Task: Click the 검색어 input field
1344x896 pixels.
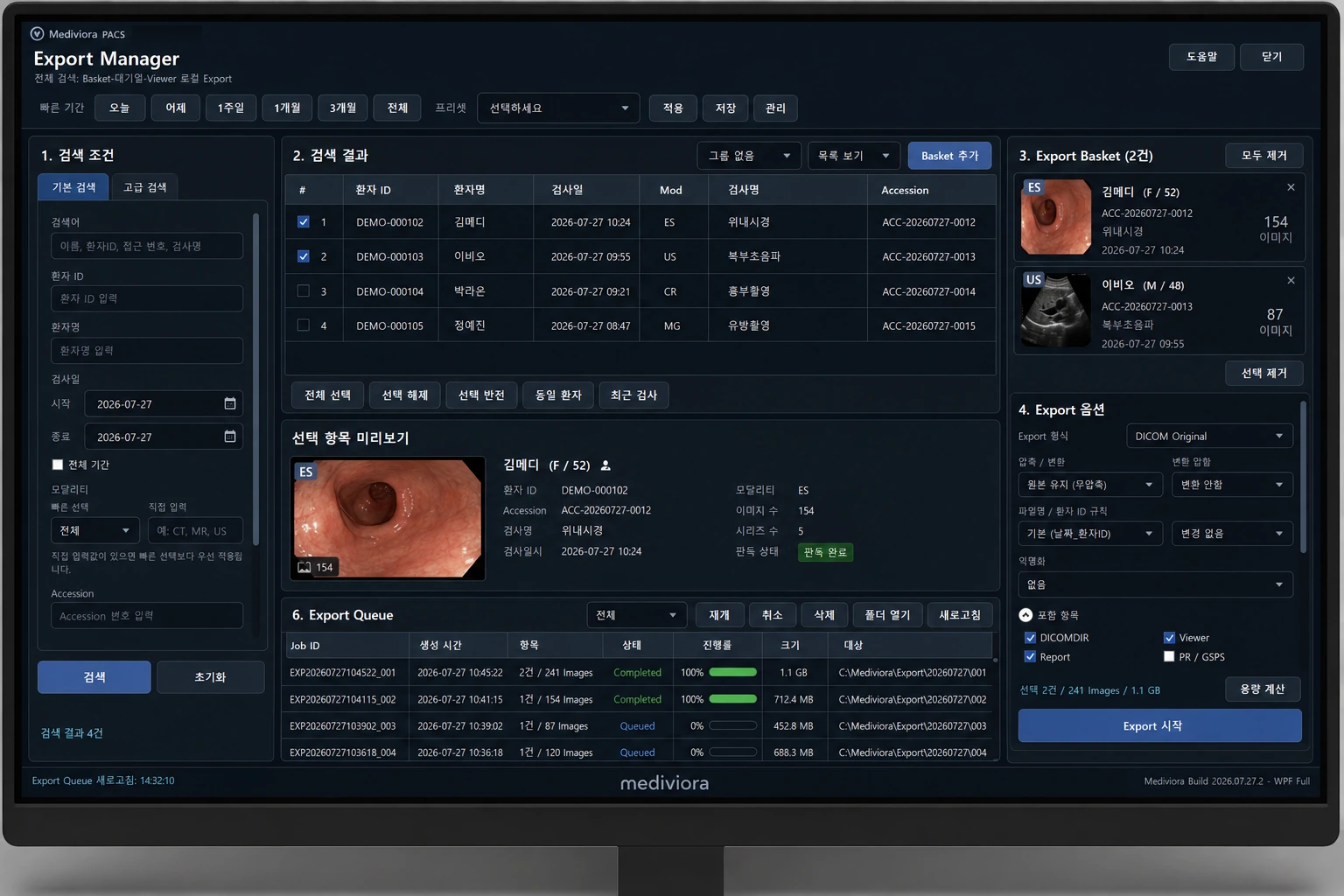Action: tap(147, 246)
